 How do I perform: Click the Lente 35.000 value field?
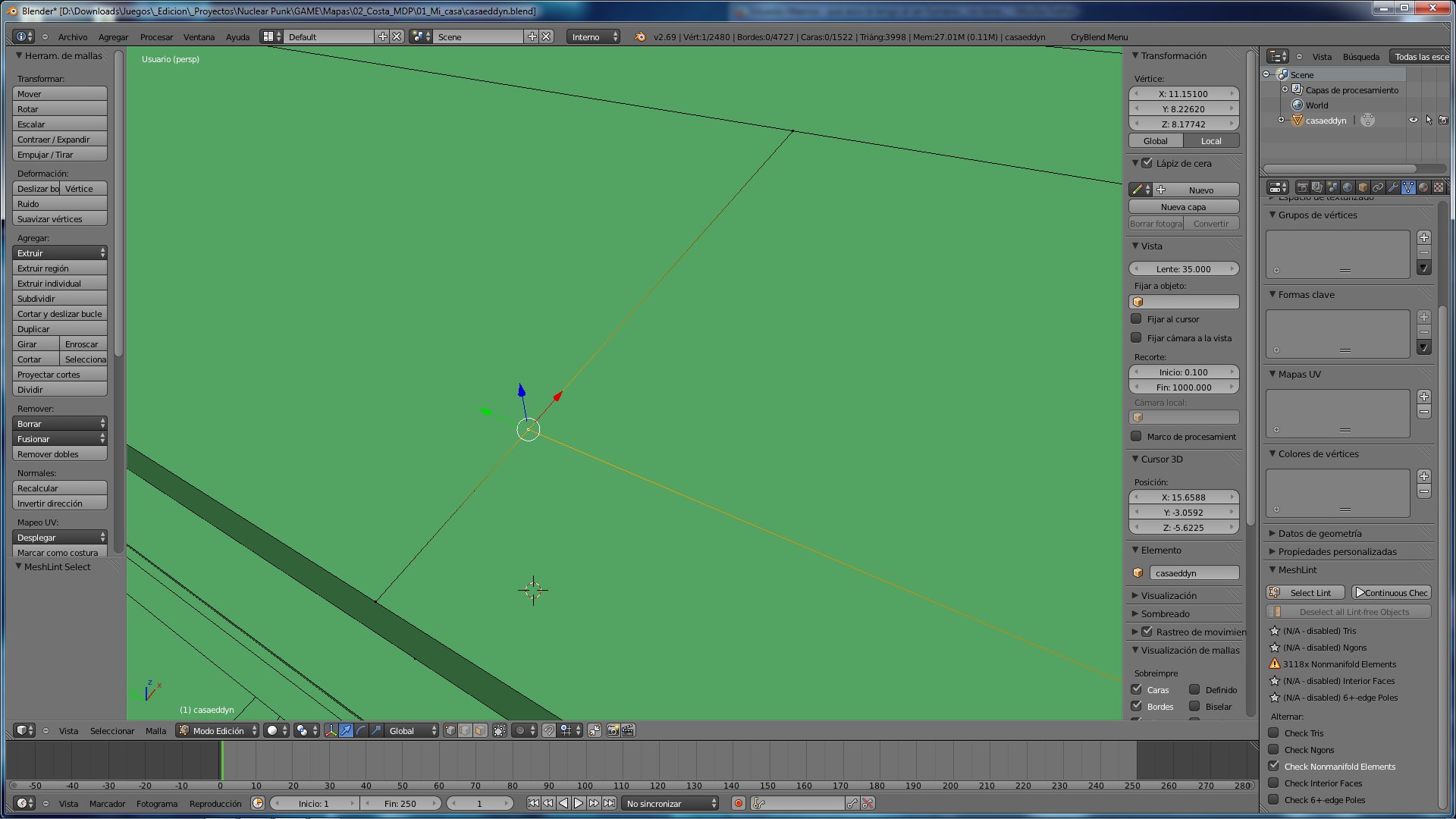[x=1183, y=269]
